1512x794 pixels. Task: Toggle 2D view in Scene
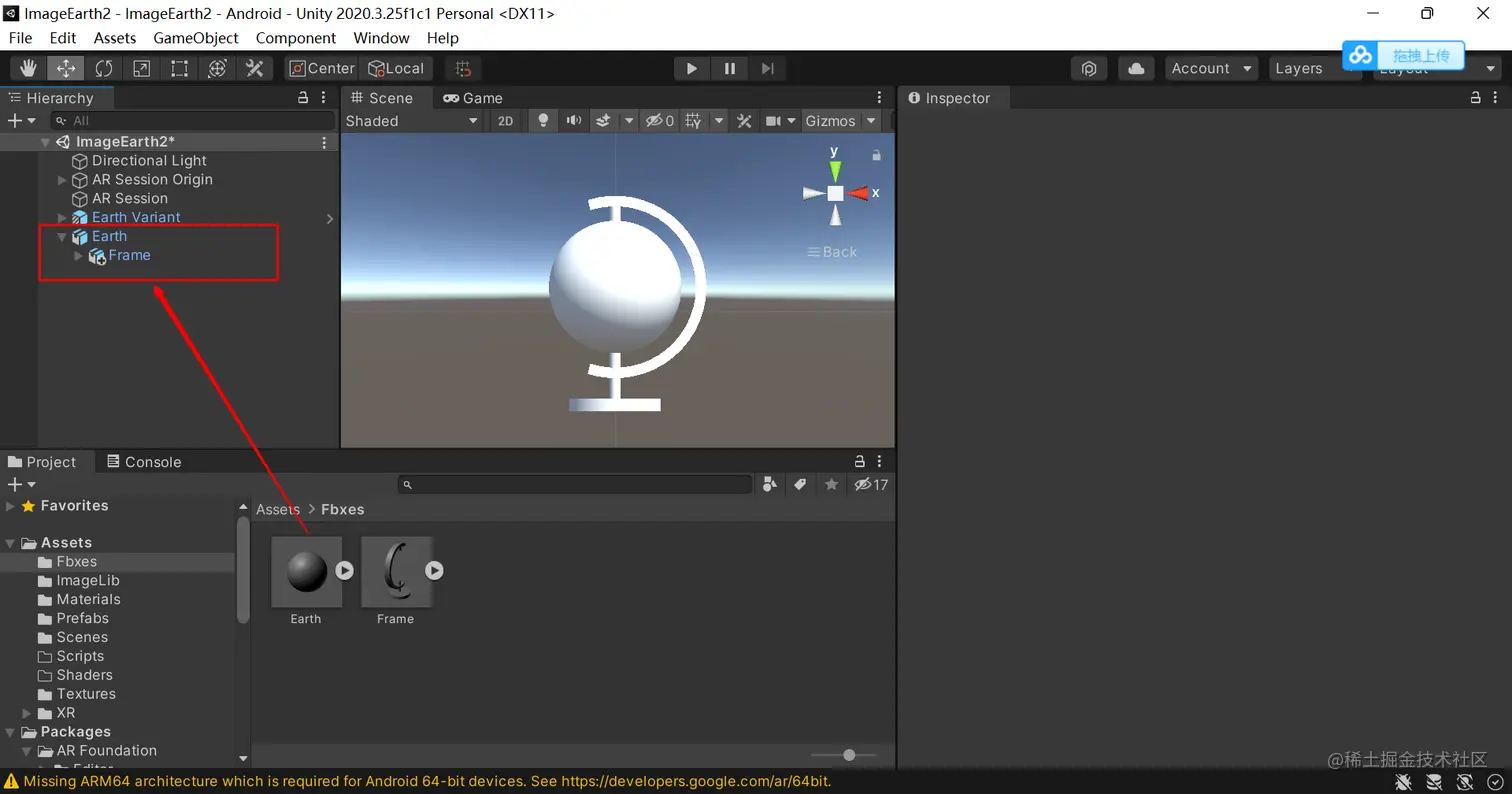506,121
